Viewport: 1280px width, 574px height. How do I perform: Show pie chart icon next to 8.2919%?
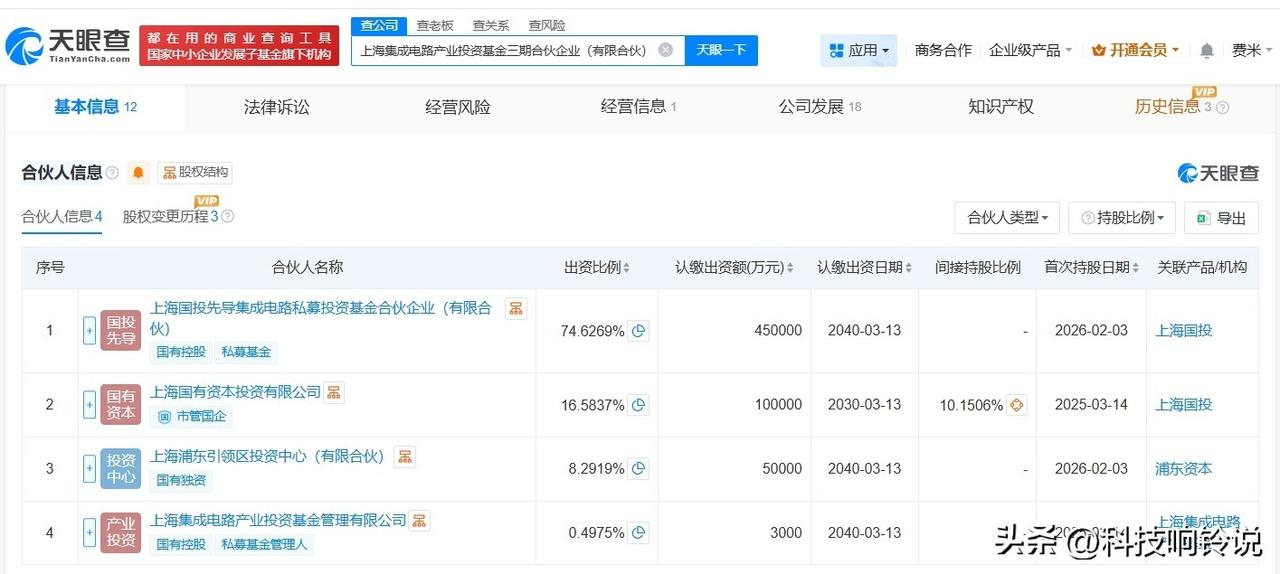638,468
